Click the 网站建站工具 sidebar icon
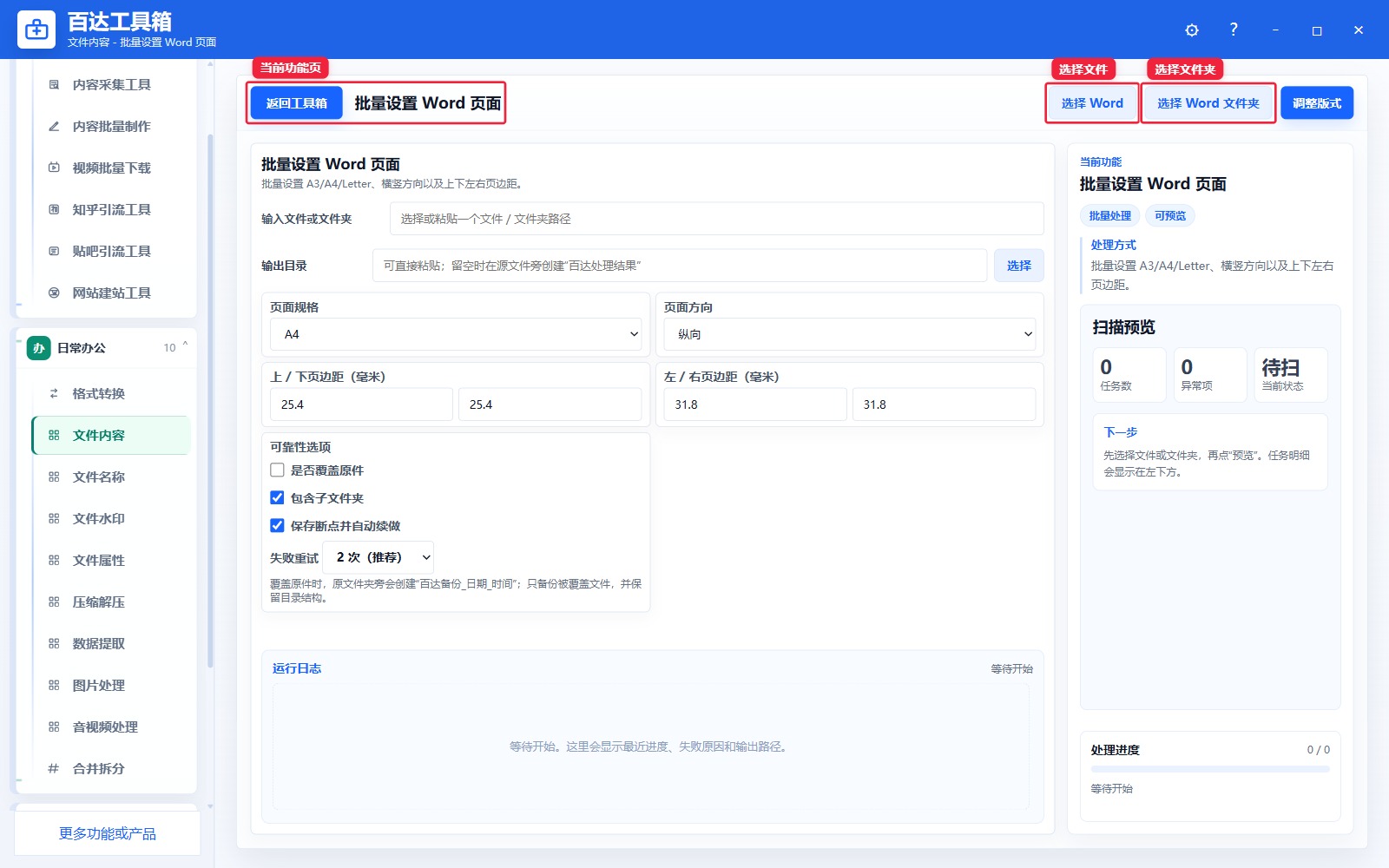The width and height of the screenshot is (1389, 868). (54, 293)
